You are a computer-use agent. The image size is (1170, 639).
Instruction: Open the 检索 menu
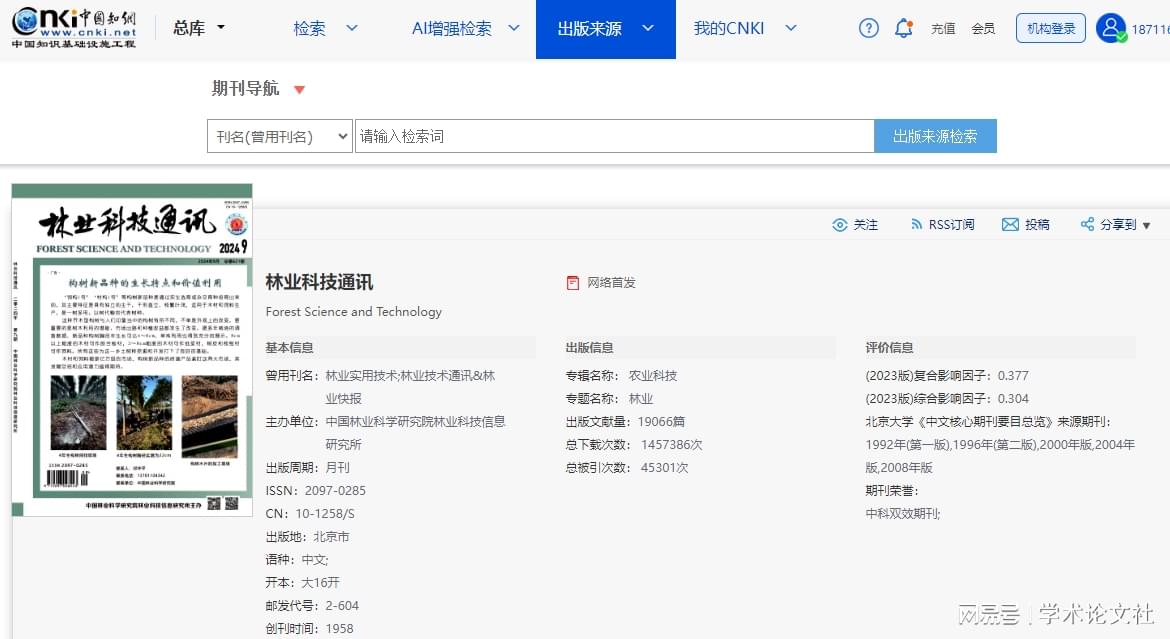(309, 28)
